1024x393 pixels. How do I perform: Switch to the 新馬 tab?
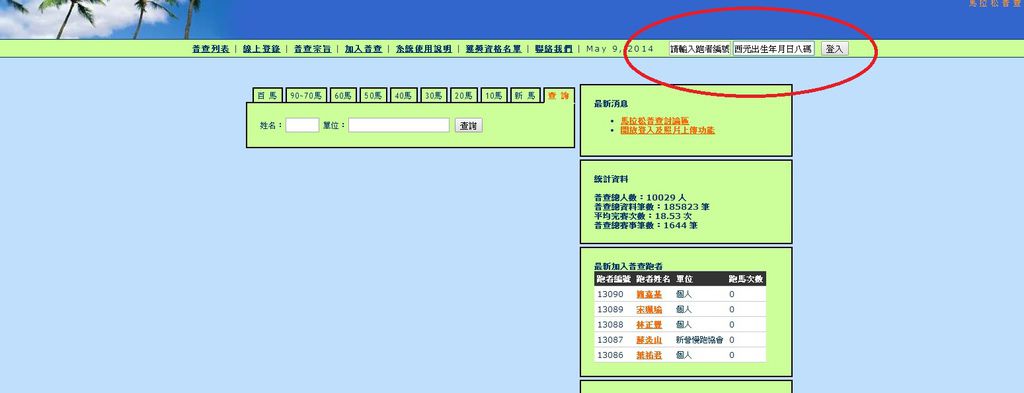[526, 95]
